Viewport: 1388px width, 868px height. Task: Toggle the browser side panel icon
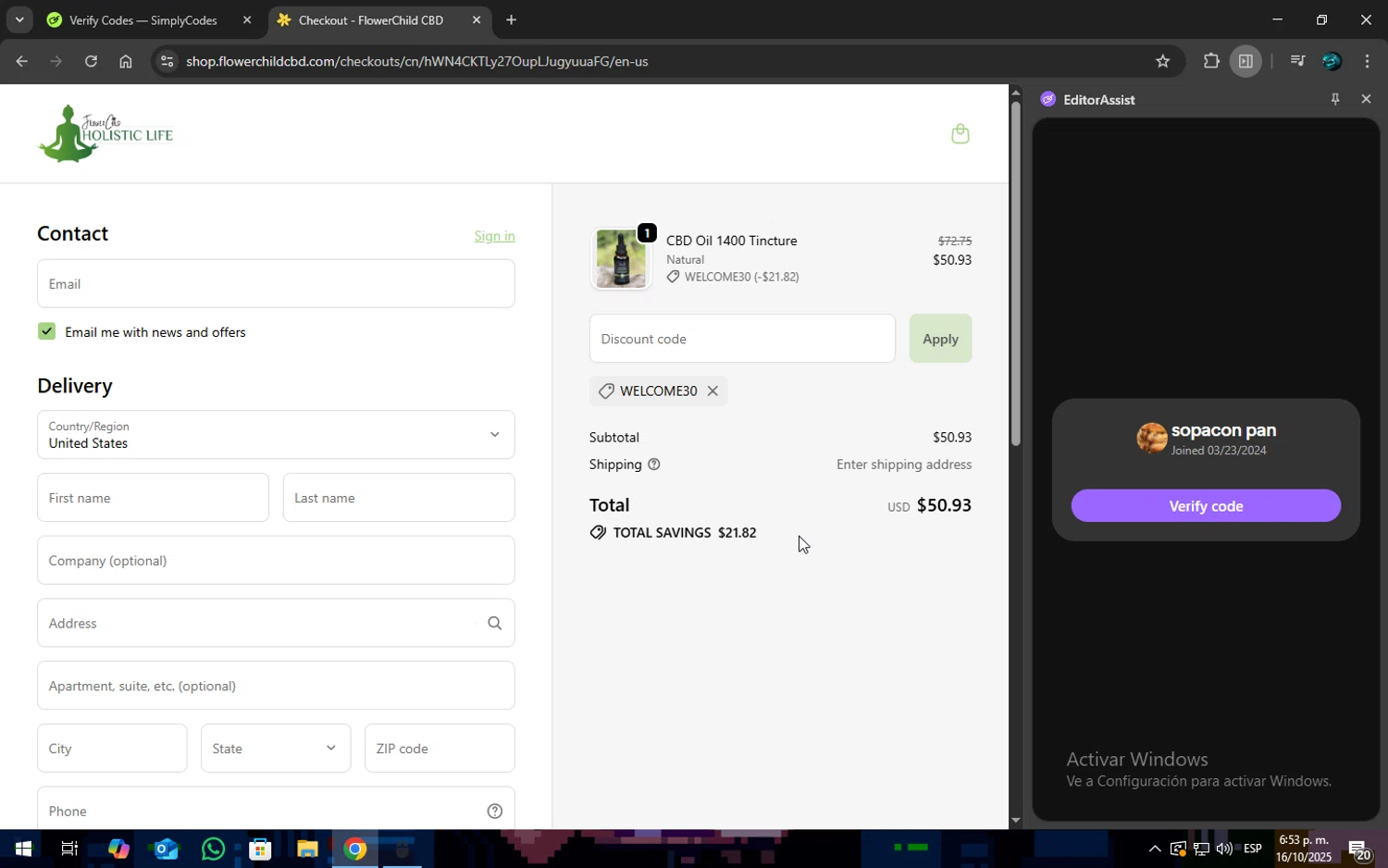pos(1245,62)
